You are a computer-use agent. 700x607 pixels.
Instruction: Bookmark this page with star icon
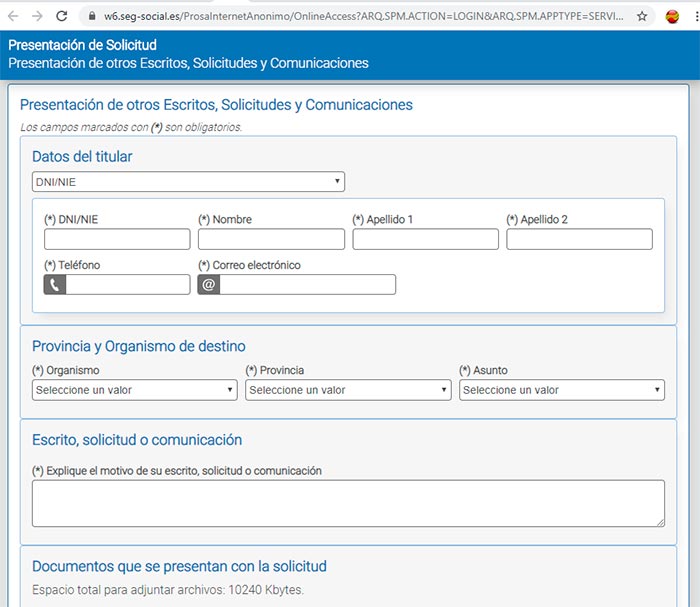point(642,17)
